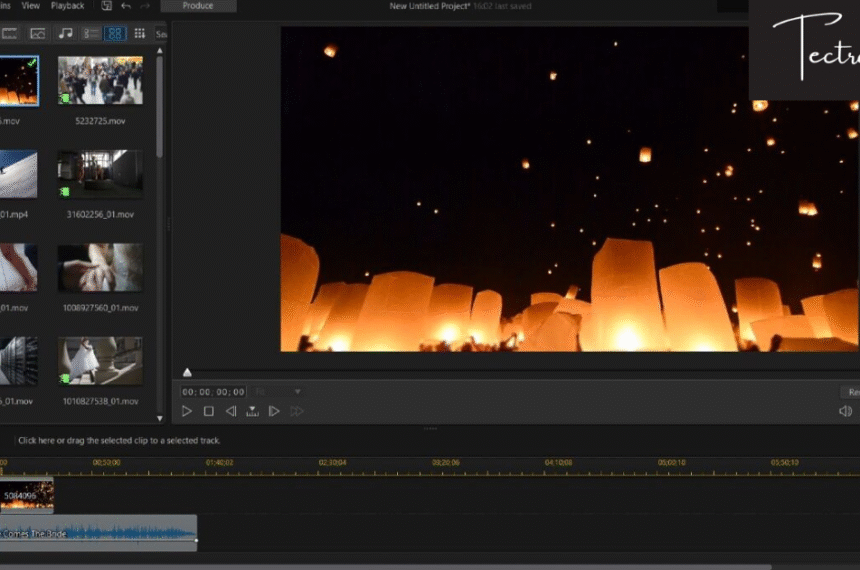Play the preview

[x=186, y=411]
